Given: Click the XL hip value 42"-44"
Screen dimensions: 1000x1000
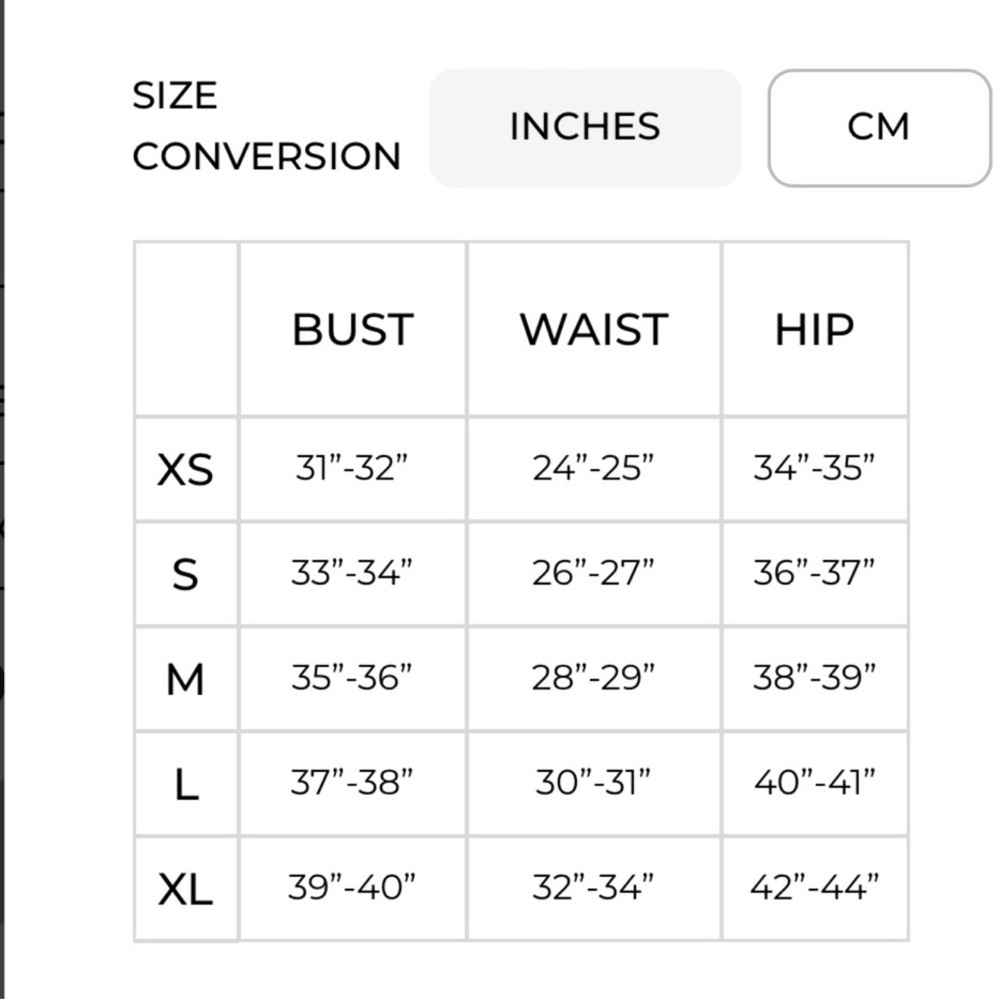Looking at the screenshot, I should point(814,886).
